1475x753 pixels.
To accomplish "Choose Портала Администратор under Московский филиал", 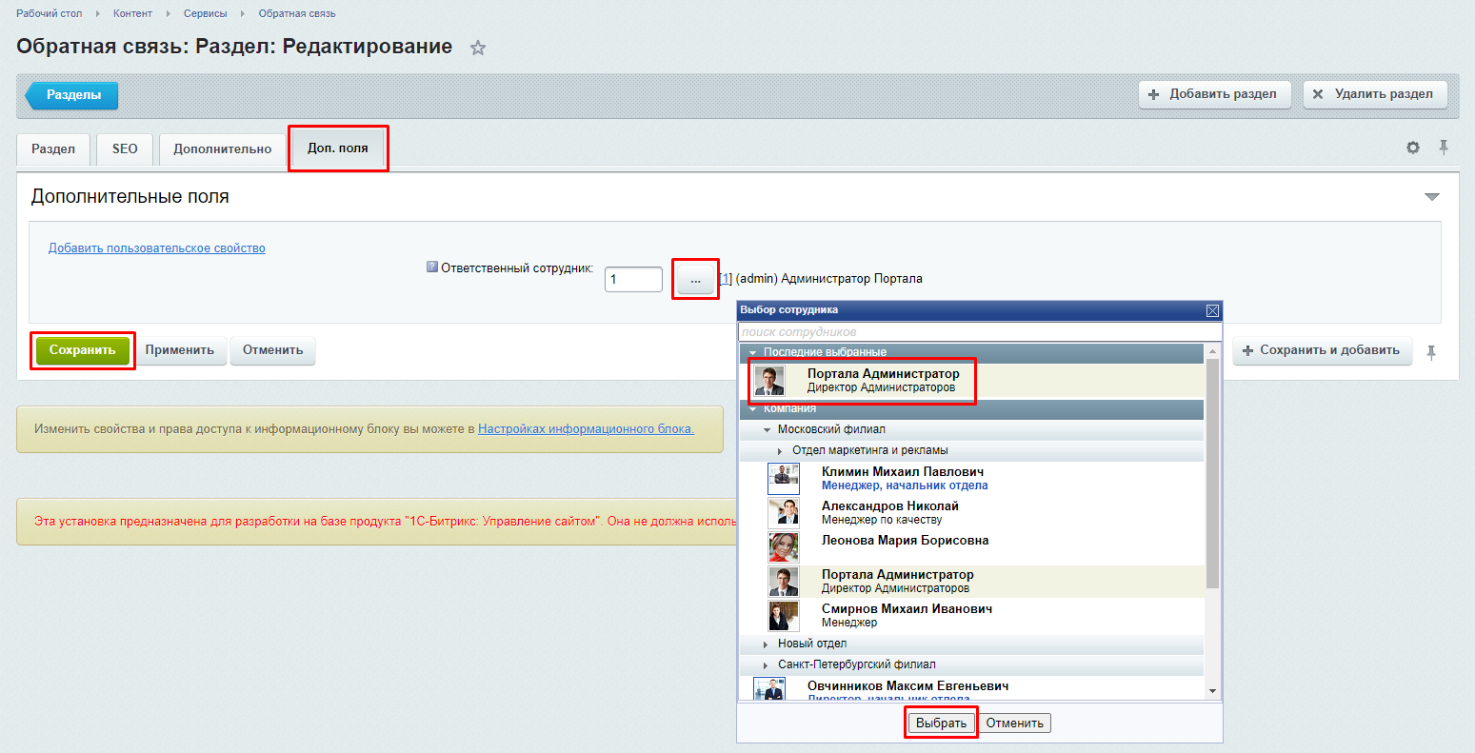I will click(971, 581).
